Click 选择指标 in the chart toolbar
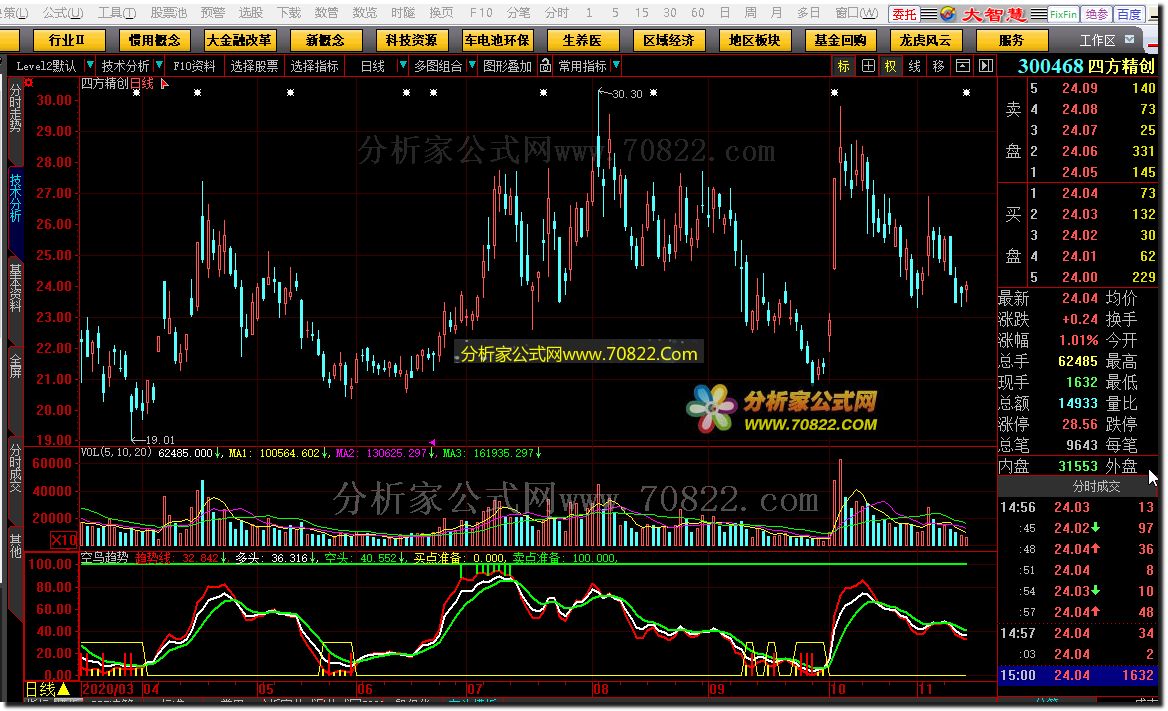 click(314, 66)
